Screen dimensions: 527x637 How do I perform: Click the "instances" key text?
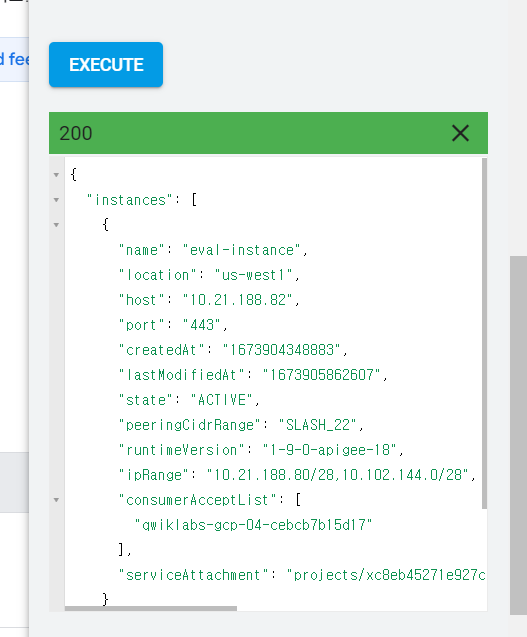click(130, 200)
